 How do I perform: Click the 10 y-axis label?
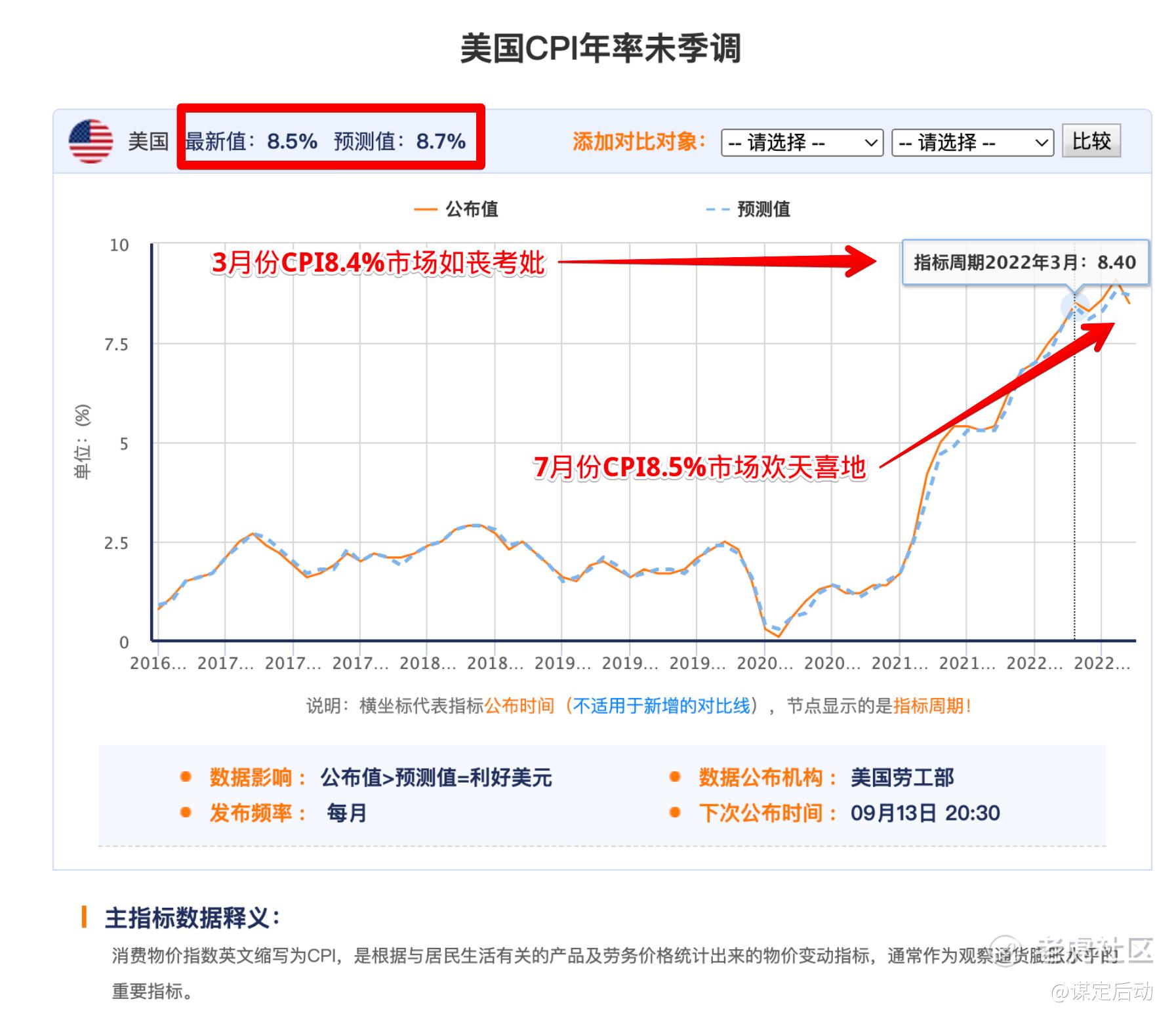(119, 245)
